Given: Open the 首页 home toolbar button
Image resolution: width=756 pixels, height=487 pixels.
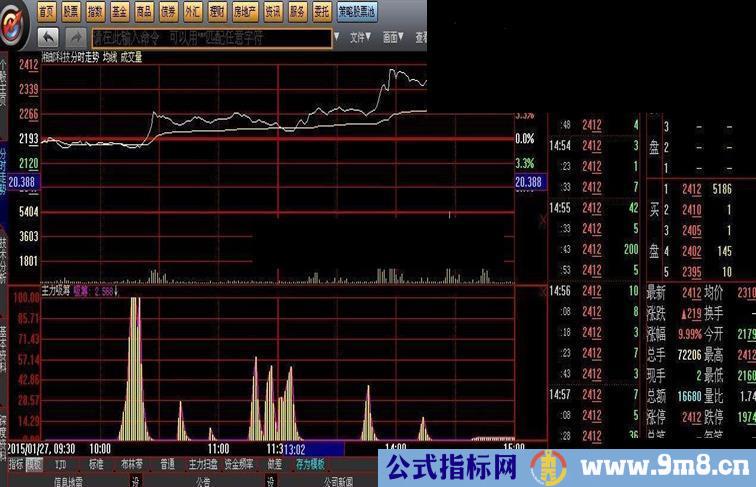Looking at the screenshot, I should point(47,12).
